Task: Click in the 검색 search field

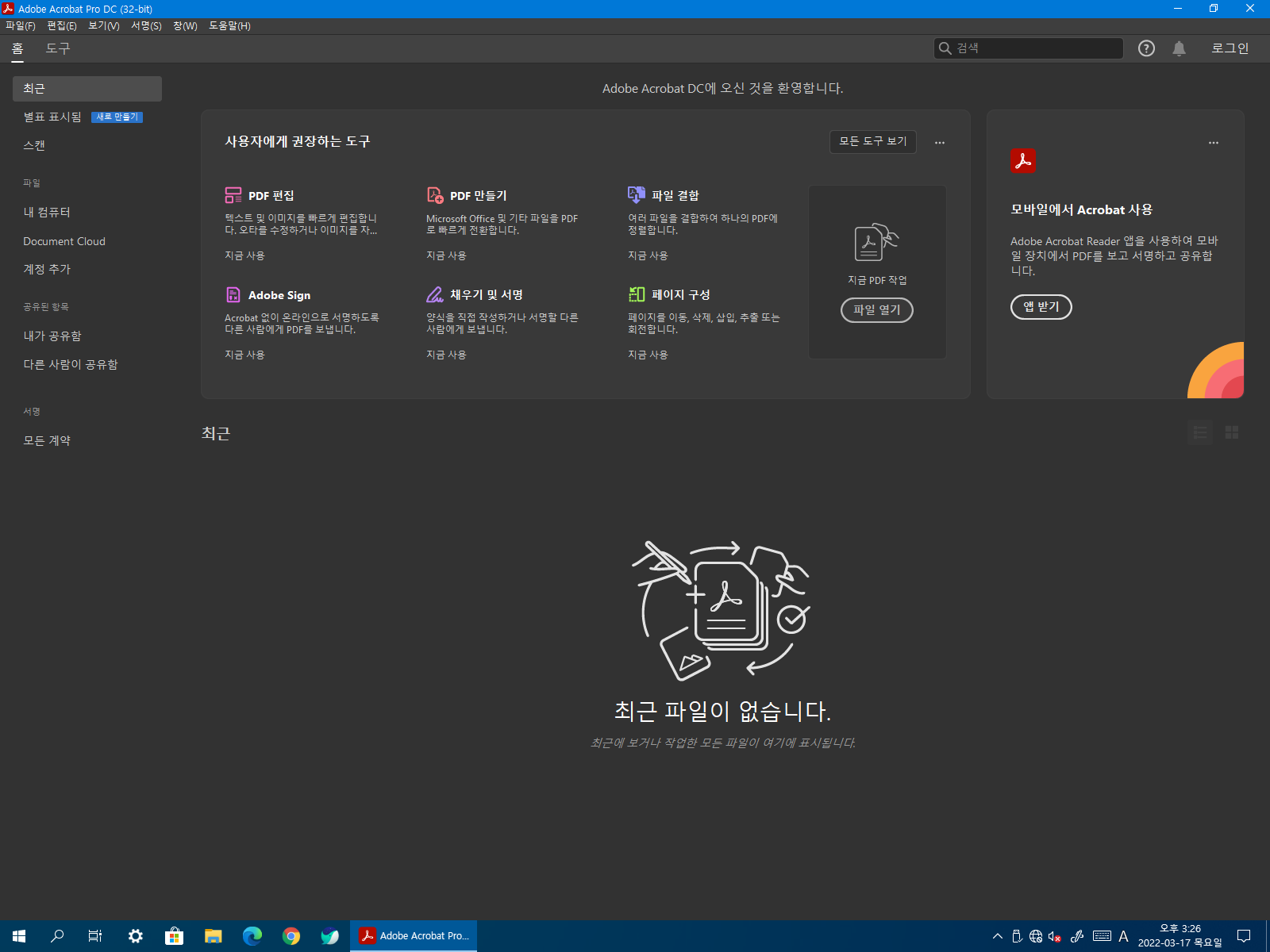Action: coord(1029,48)
